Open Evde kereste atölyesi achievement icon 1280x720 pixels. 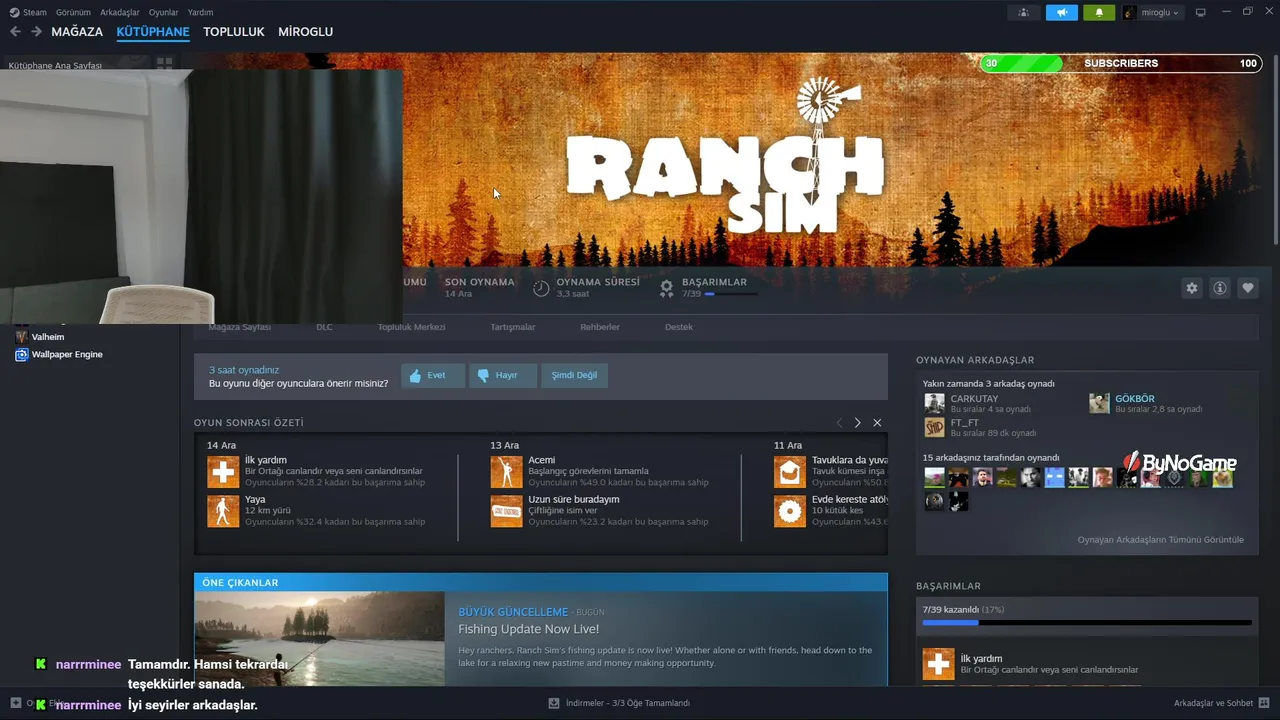(x=790, y=511)
